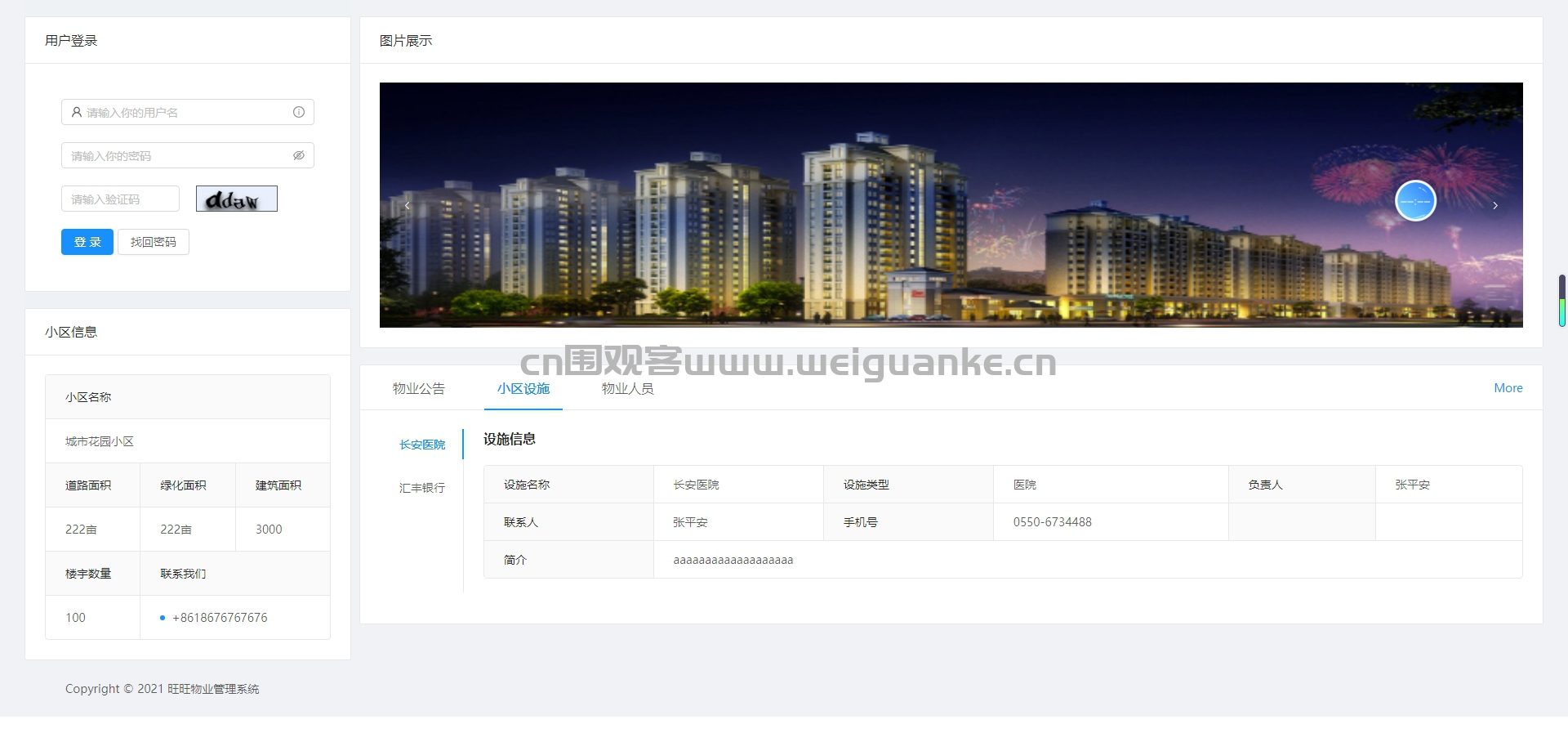Click the 手机号 label cell
Image resolution: width=1568 pixels, height=751 pixels.
909,522
